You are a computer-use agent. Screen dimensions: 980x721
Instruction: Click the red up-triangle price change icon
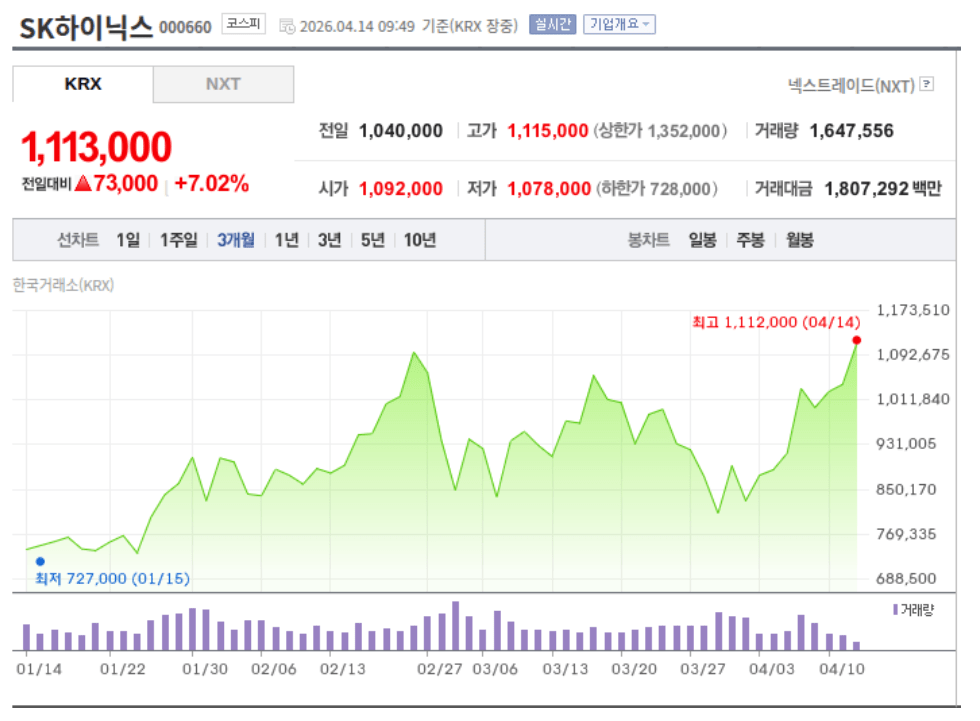tap(83, 183)
